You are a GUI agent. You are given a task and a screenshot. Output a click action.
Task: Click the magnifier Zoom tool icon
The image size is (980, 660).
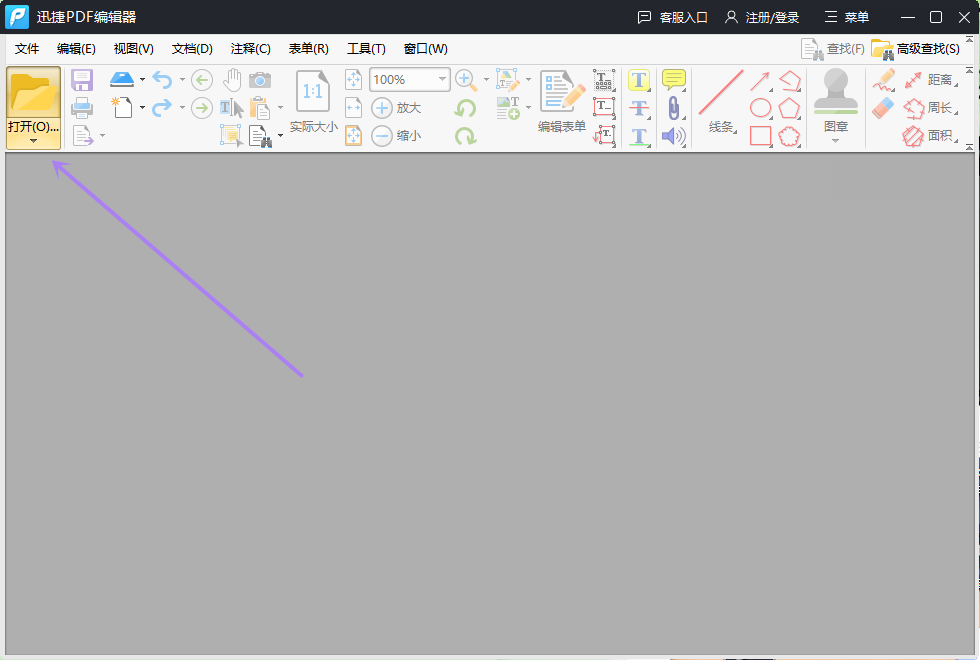[x=466, y=80]
